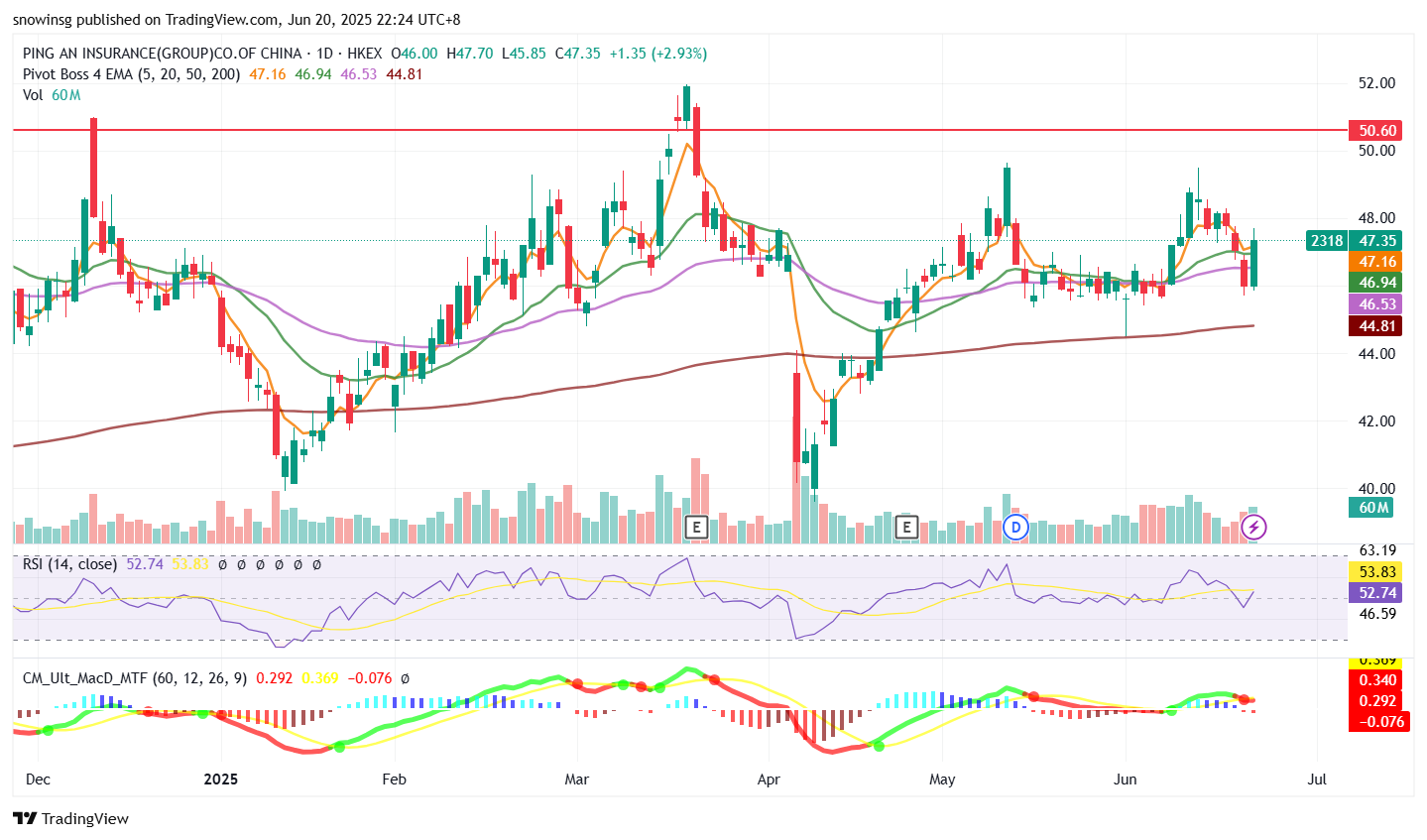1427x840 pixels.
Task: Click the +1.35 (+2.93%) change value
Action: click(657, 54)
